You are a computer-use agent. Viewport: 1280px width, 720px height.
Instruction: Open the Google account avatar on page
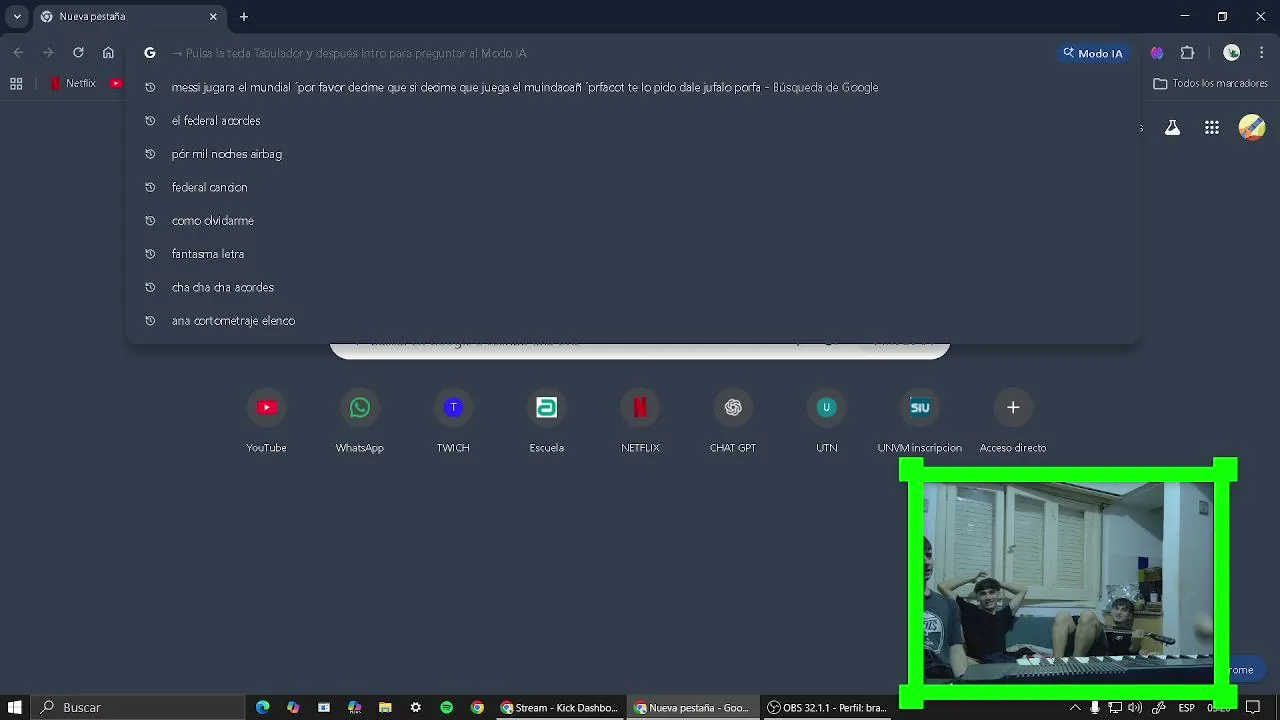coord(1252,127)
